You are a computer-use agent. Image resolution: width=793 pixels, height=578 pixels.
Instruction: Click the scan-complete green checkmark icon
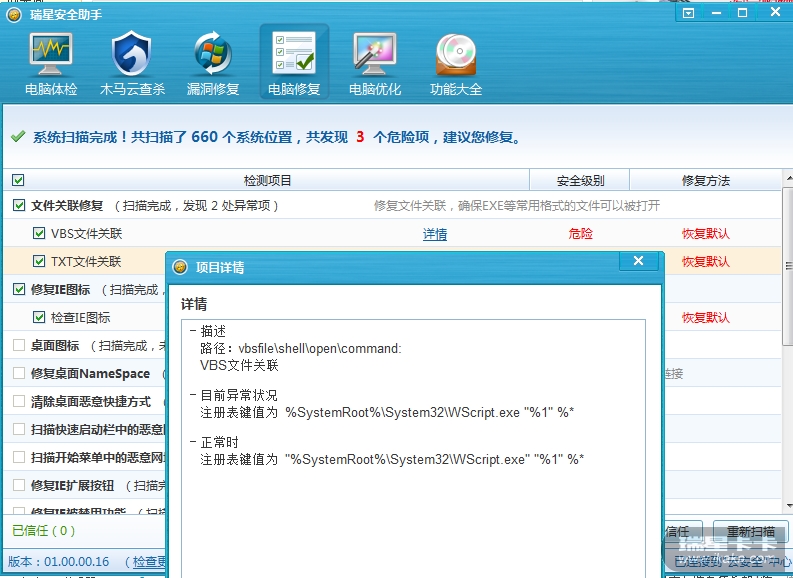click(x=18, y=137)
